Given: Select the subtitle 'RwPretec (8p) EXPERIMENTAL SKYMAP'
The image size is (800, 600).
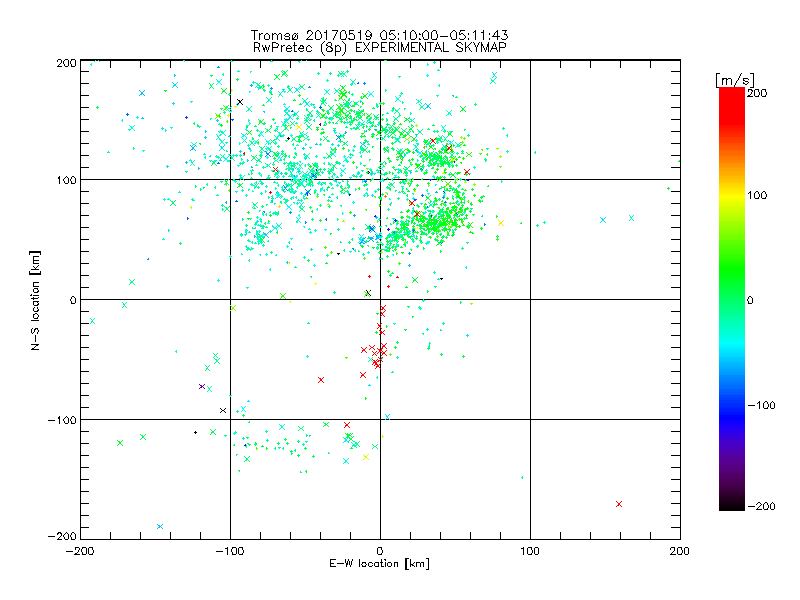Looking at the screenshot, I should (x=379, y=47).
